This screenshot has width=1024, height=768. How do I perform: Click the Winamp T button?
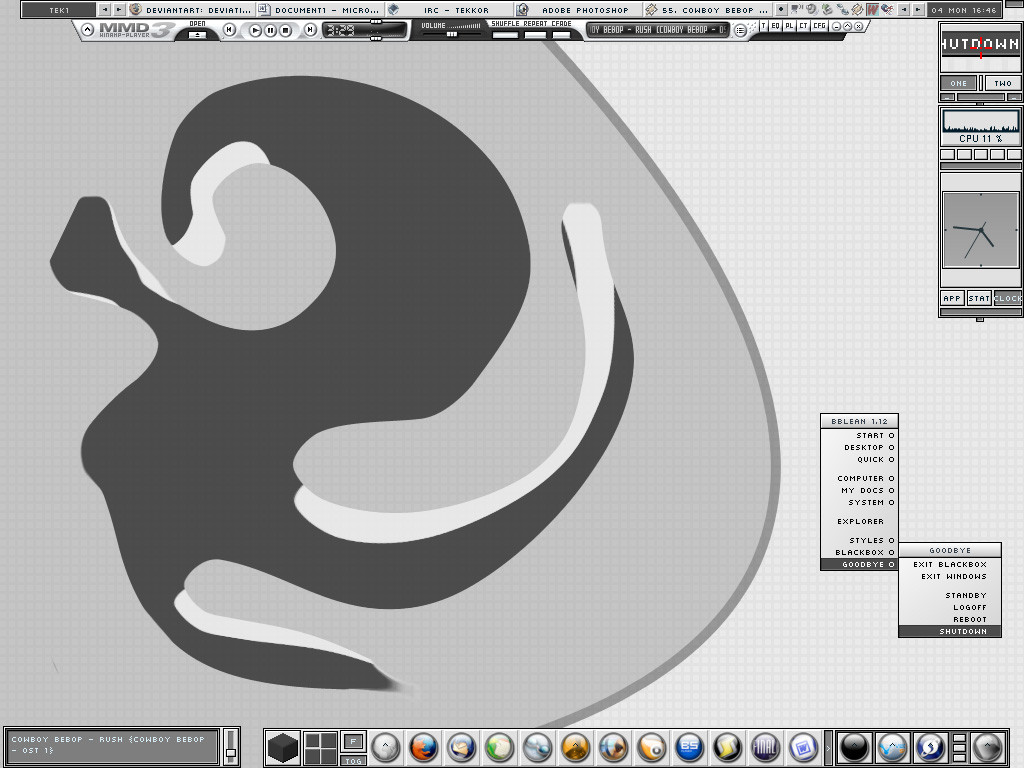tap(763, 26)
